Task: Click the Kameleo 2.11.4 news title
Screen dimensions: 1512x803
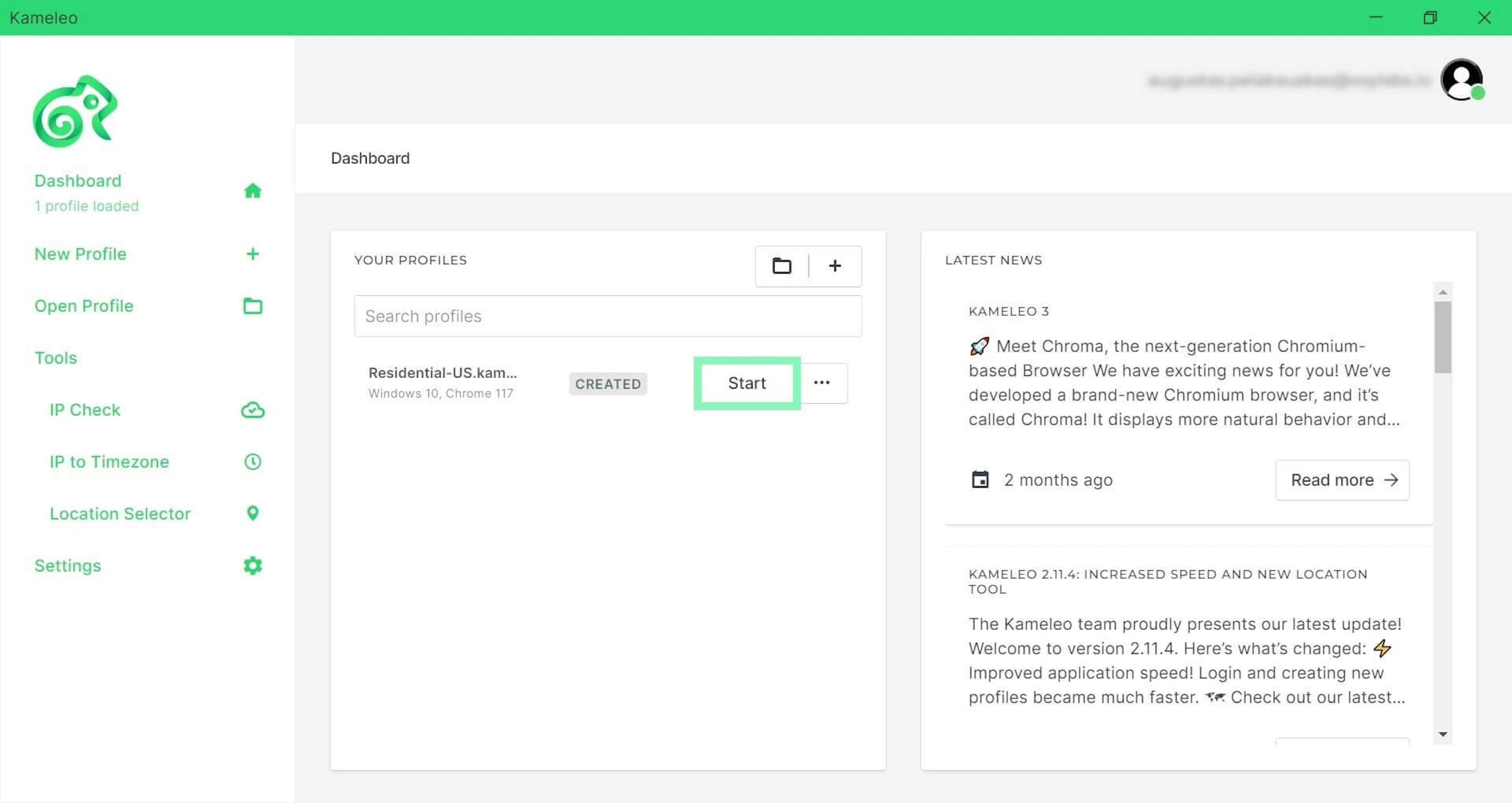Action: coord(1167,581)
